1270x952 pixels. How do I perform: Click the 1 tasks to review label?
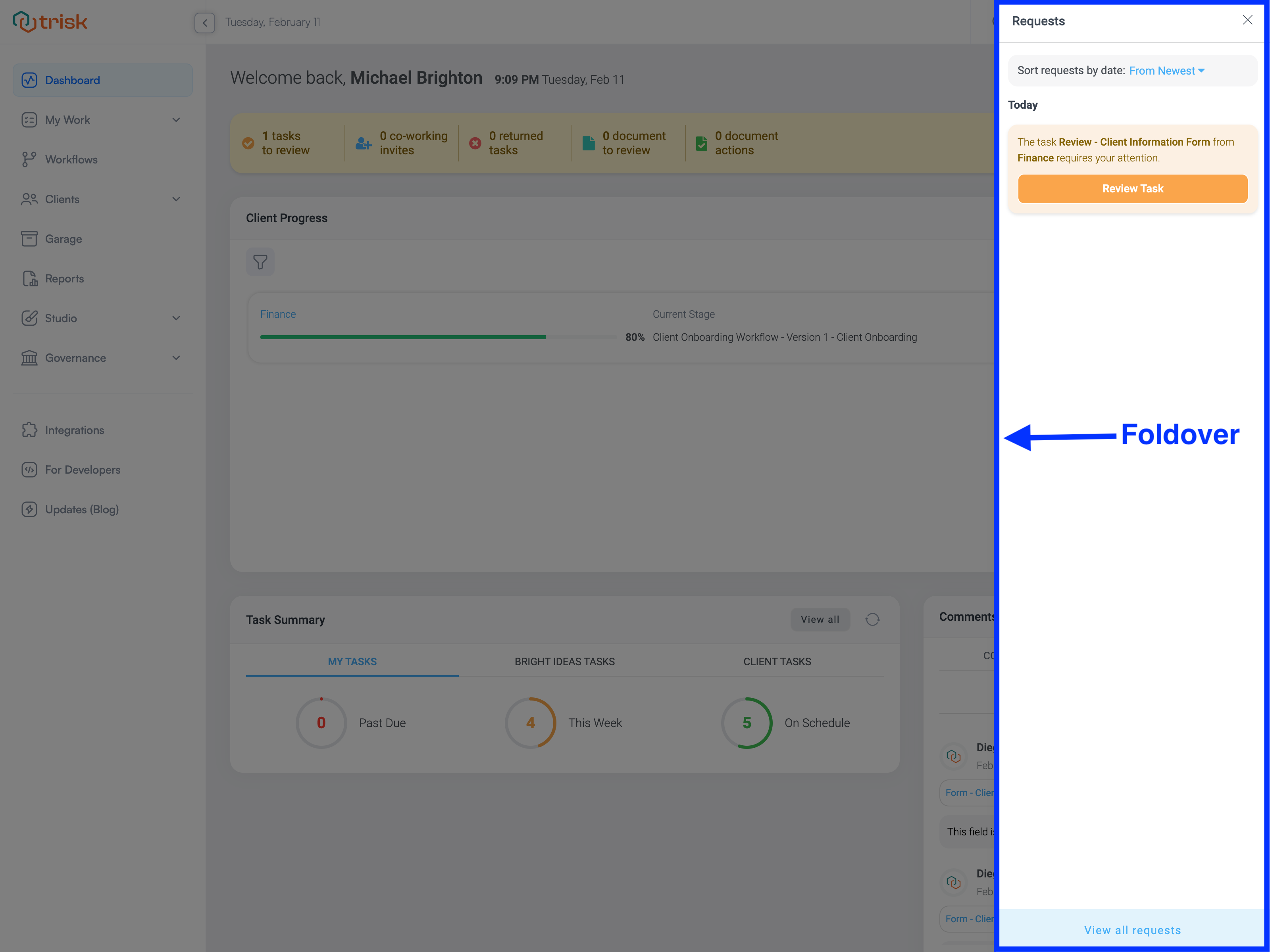point(285,143)
